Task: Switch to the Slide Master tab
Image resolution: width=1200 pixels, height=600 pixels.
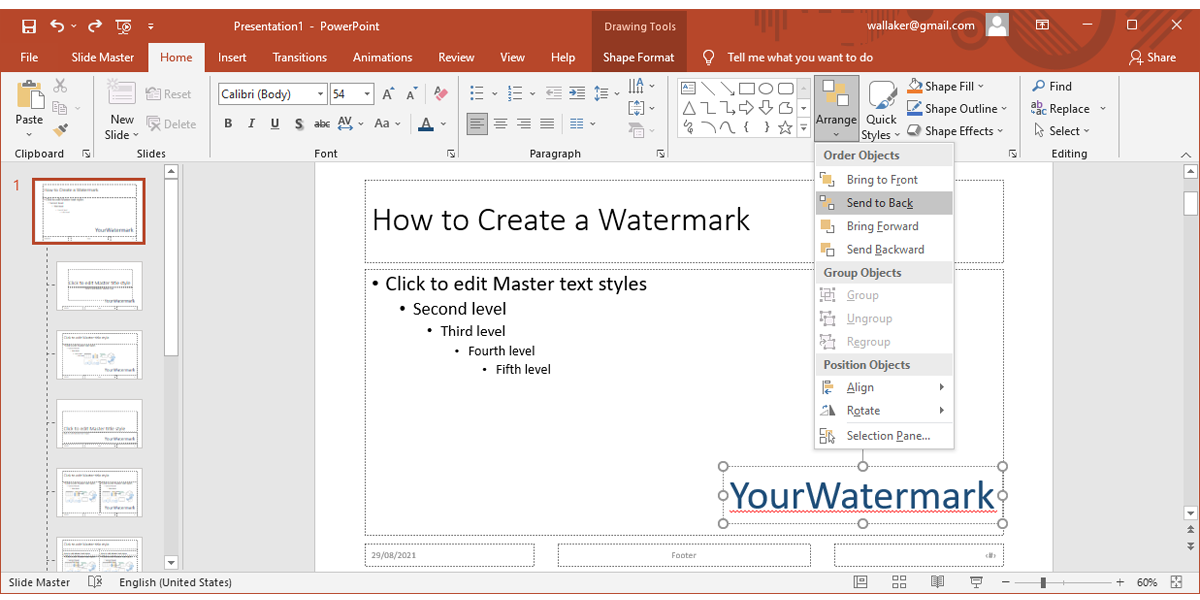Action: point(103,57)
